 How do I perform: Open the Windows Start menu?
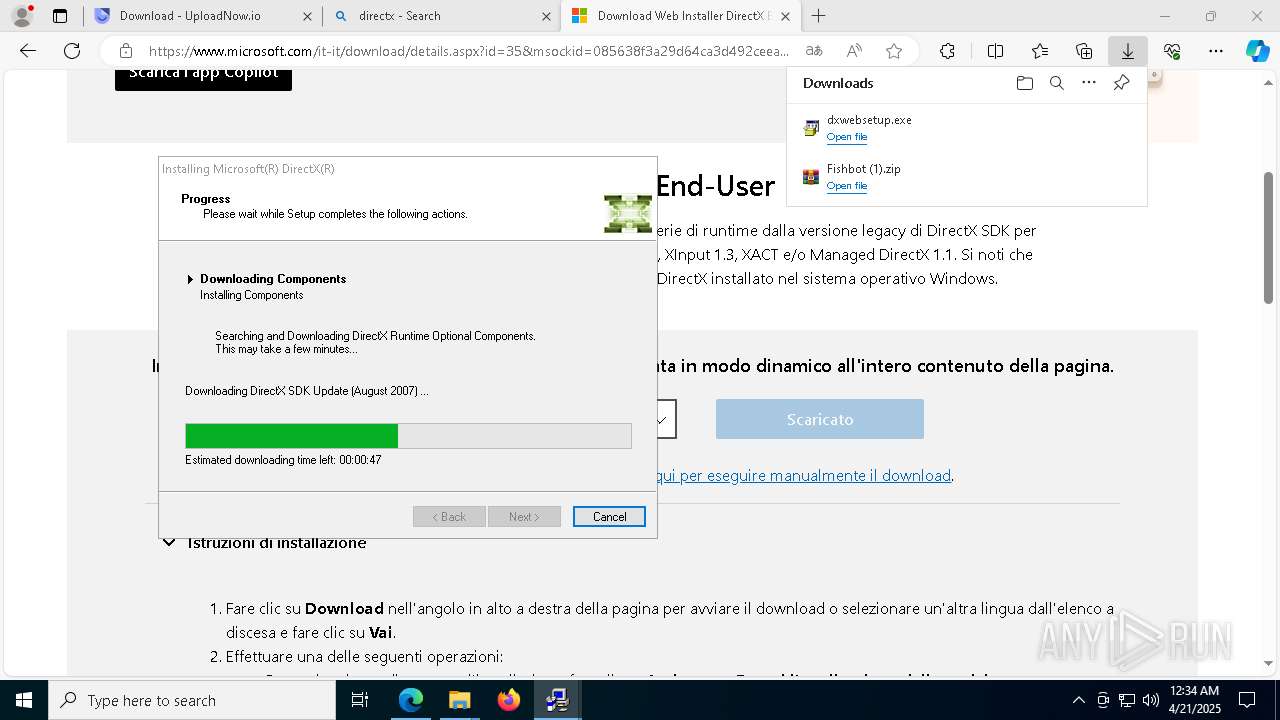(x=24, y=700)
